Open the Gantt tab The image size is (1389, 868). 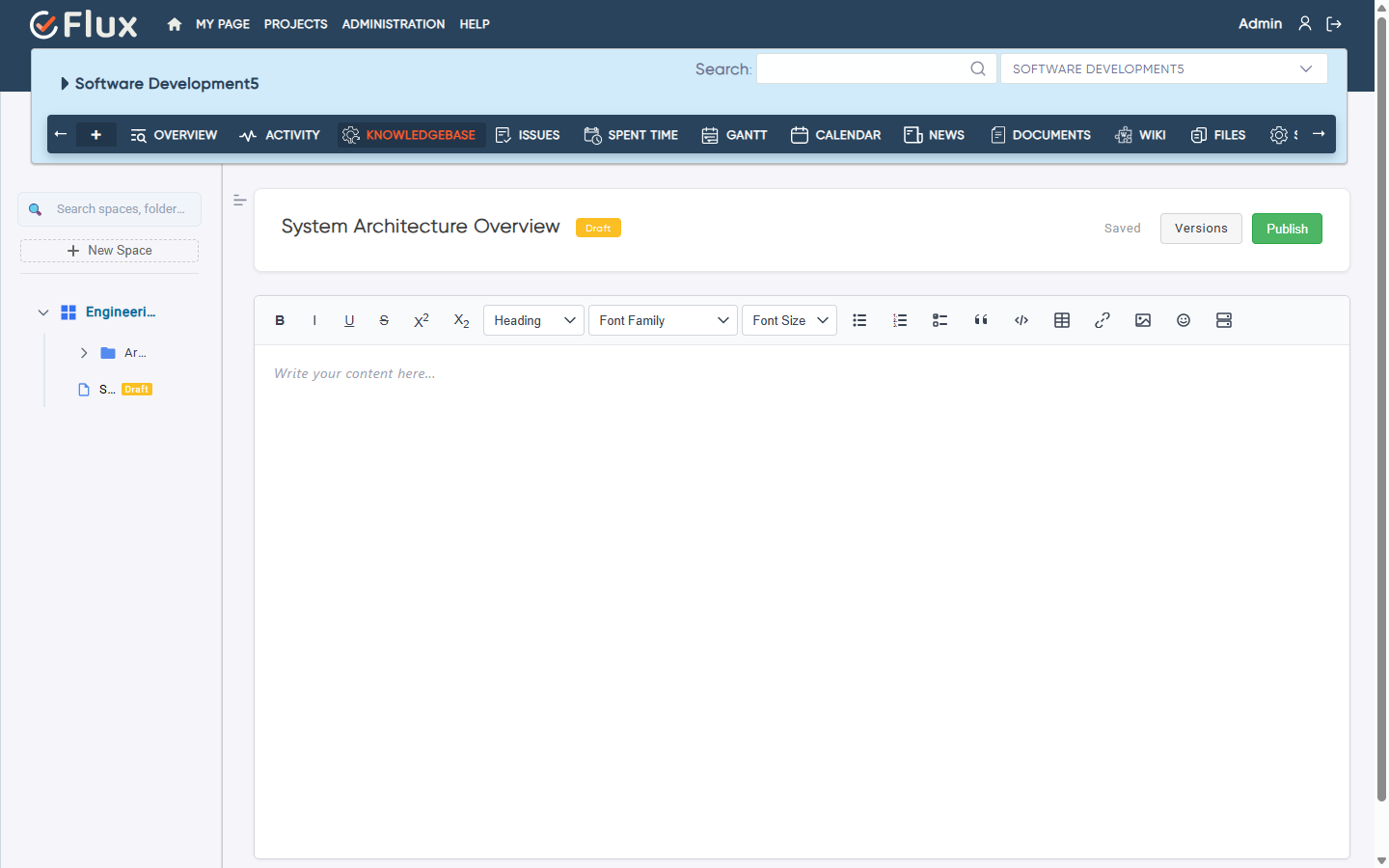tap(734, 135)
